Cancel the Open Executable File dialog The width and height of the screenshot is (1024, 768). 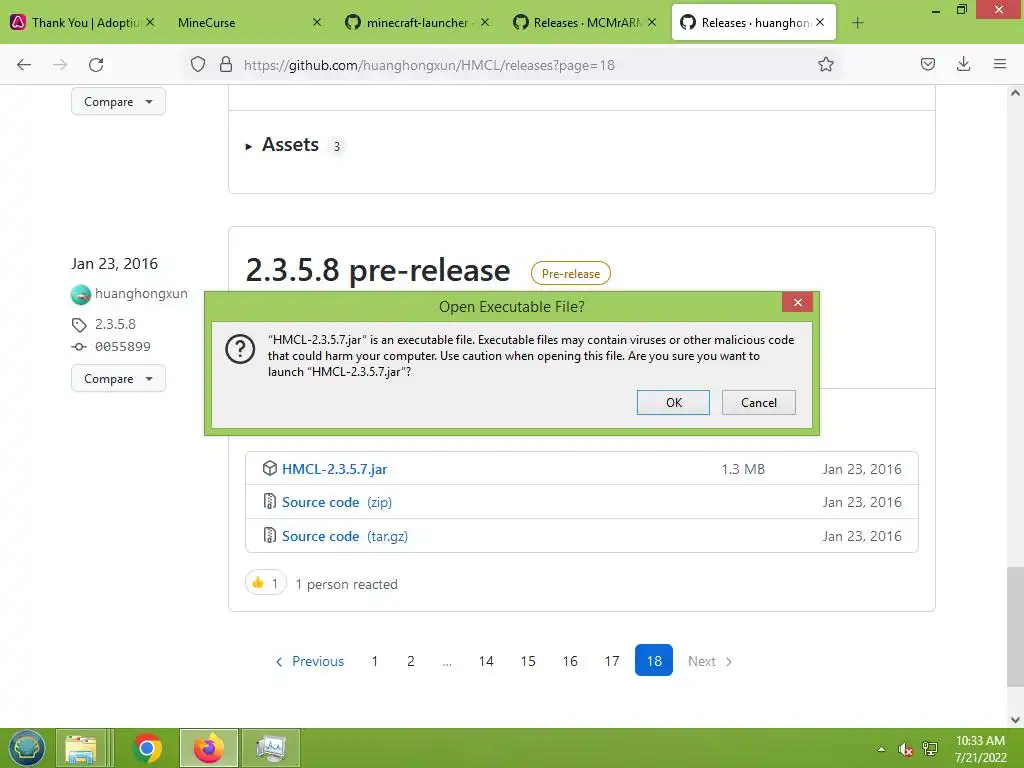pyautogui.click(x=758, y=402)
